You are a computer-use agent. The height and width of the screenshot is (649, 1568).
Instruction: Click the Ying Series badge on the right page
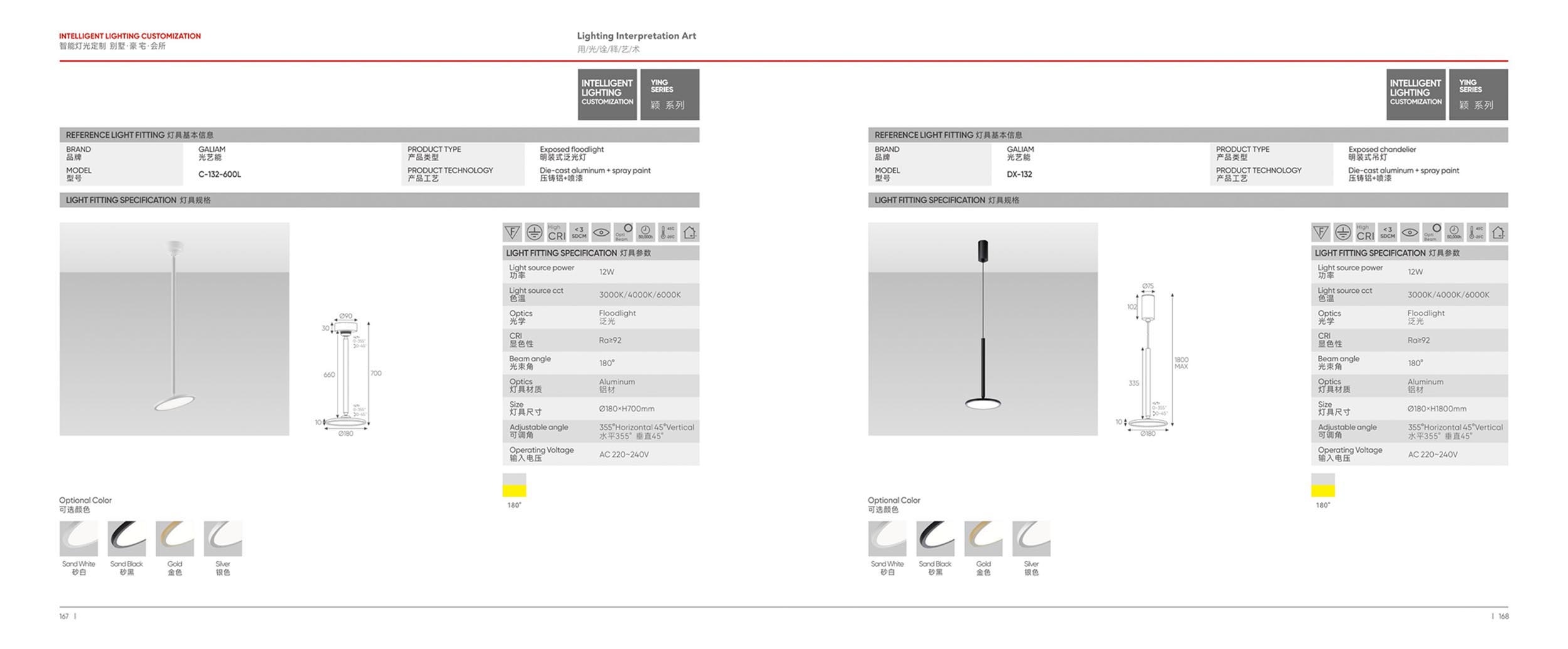[x=1478, y=94]
